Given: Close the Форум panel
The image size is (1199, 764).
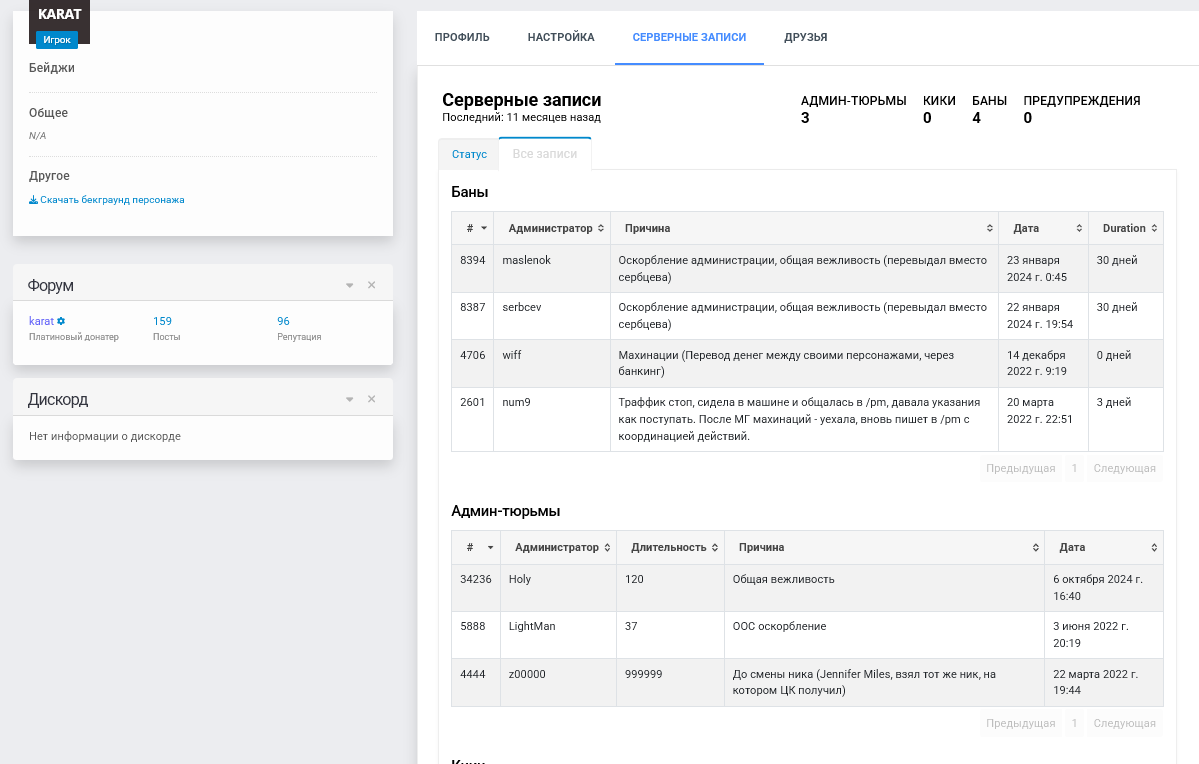Looking at the screenshot, I should tap(372, 285).
